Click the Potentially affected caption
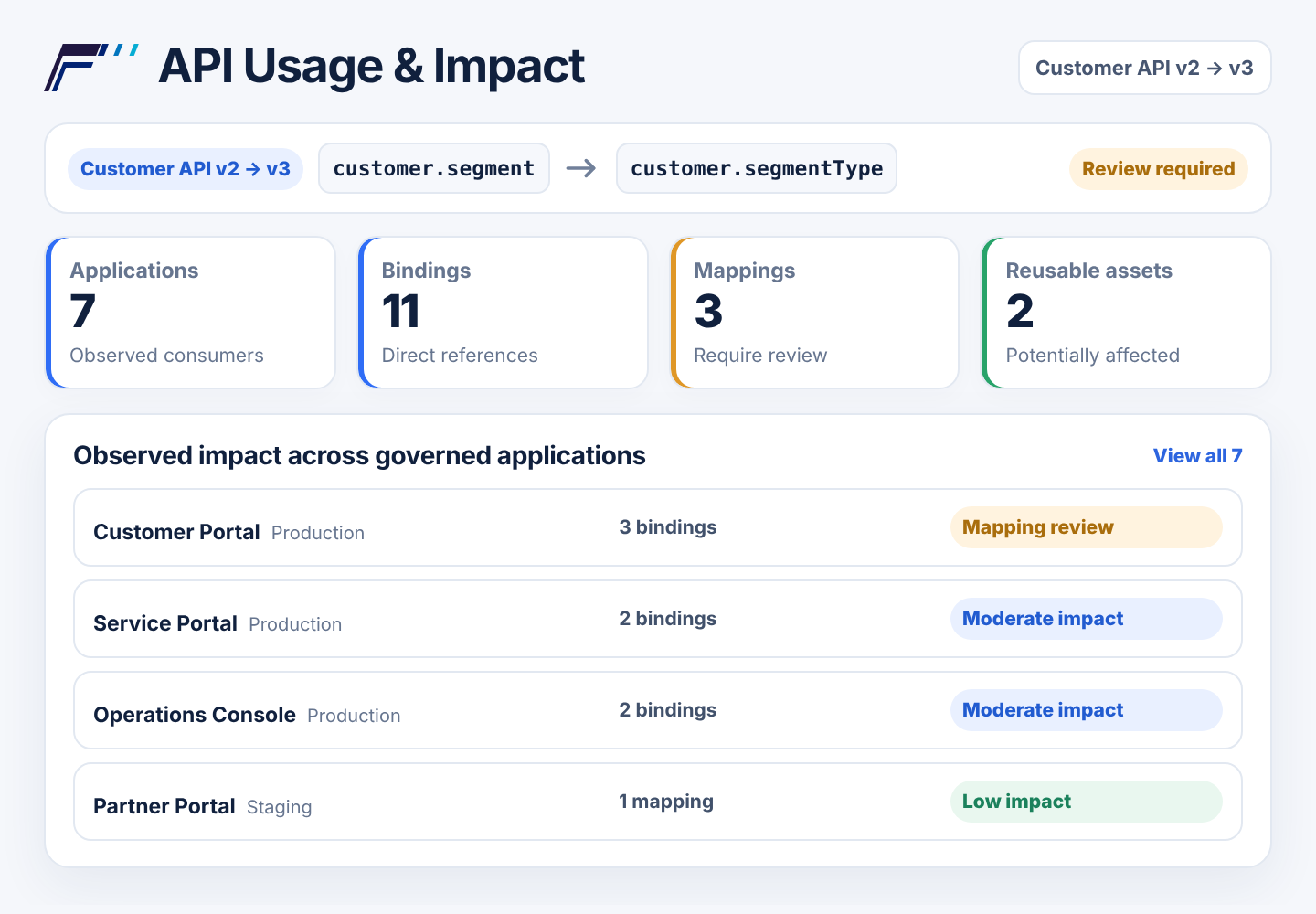 [1093, 356]
